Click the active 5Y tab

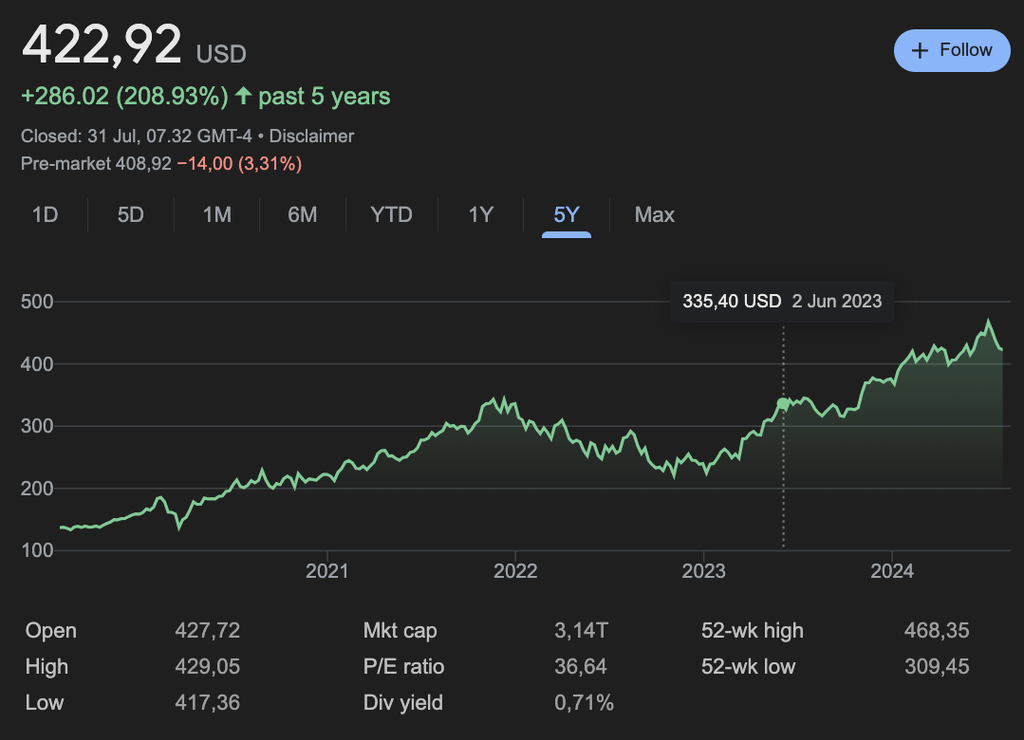click(x=567, y=215)
